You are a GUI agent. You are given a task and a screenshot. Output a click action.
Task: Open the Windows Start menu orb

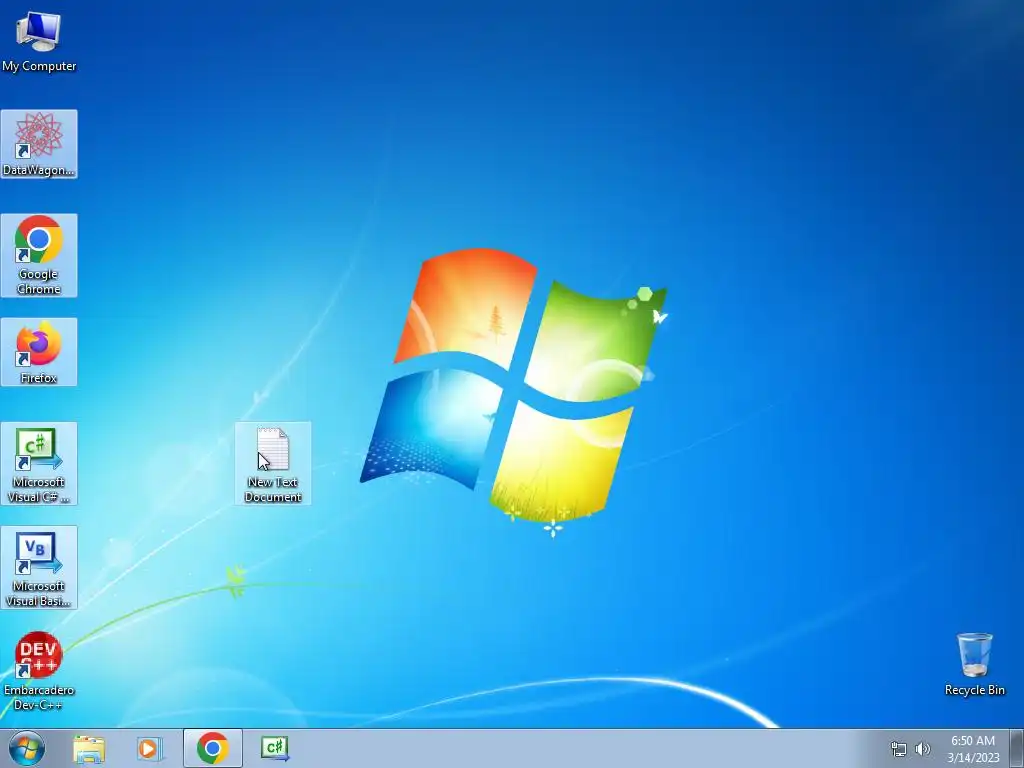(x=27, y=748)
